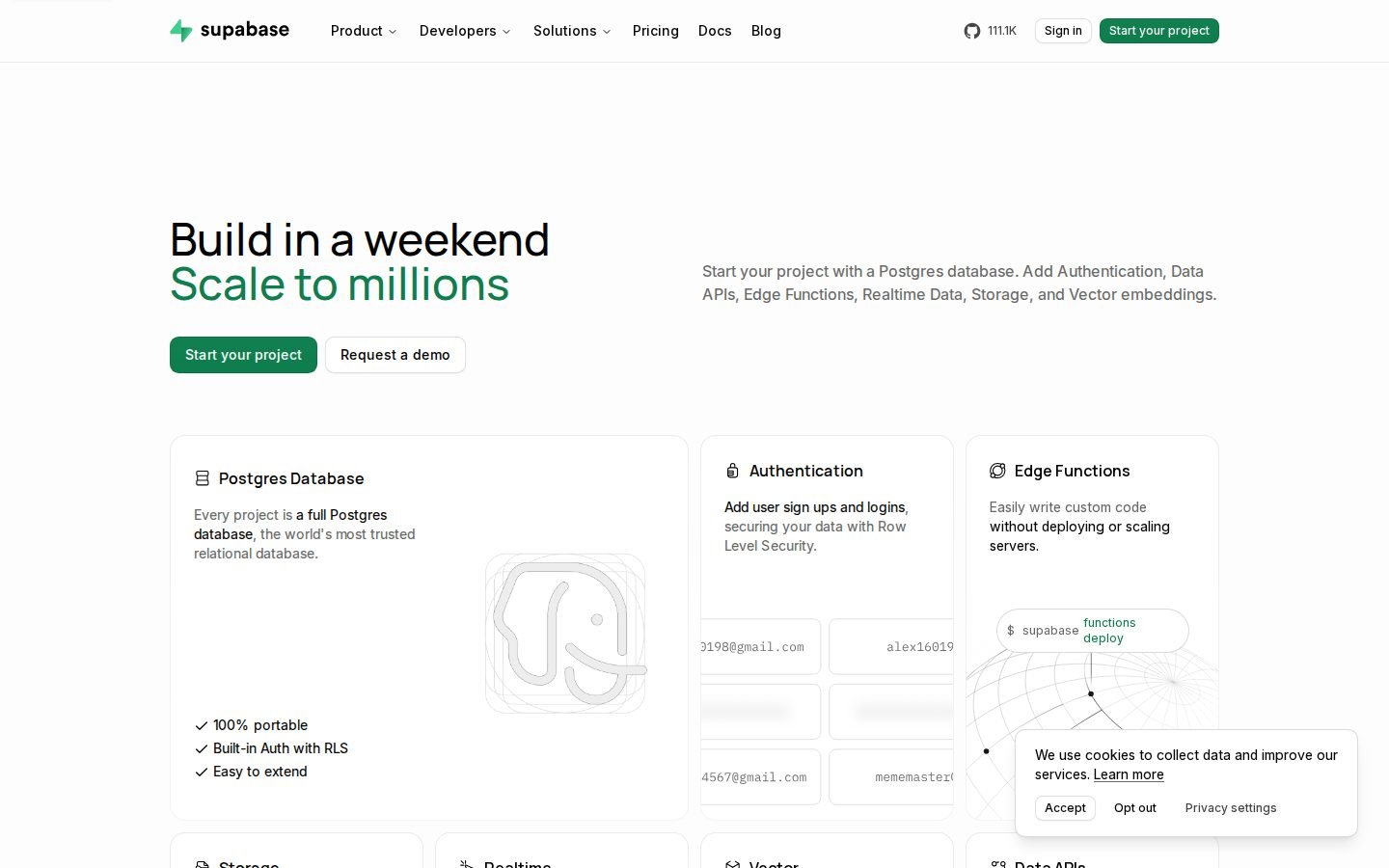Viewport: 1389px width, 868px height.
Task: Click the 'Easy to extend' feature text
Action: [260, 772]
